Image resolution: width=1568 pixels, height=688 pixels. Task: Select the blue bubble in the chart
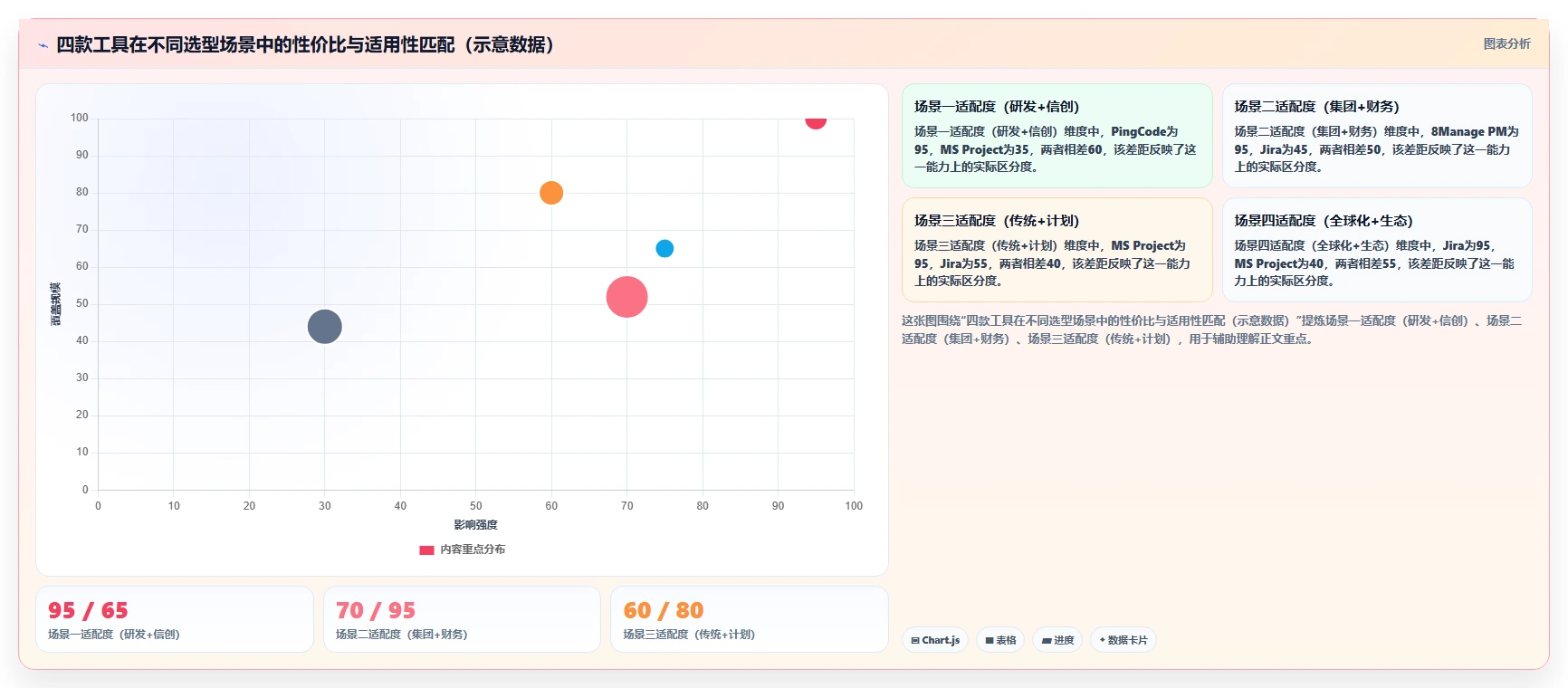pyautogui.click(x=664, y=248)
